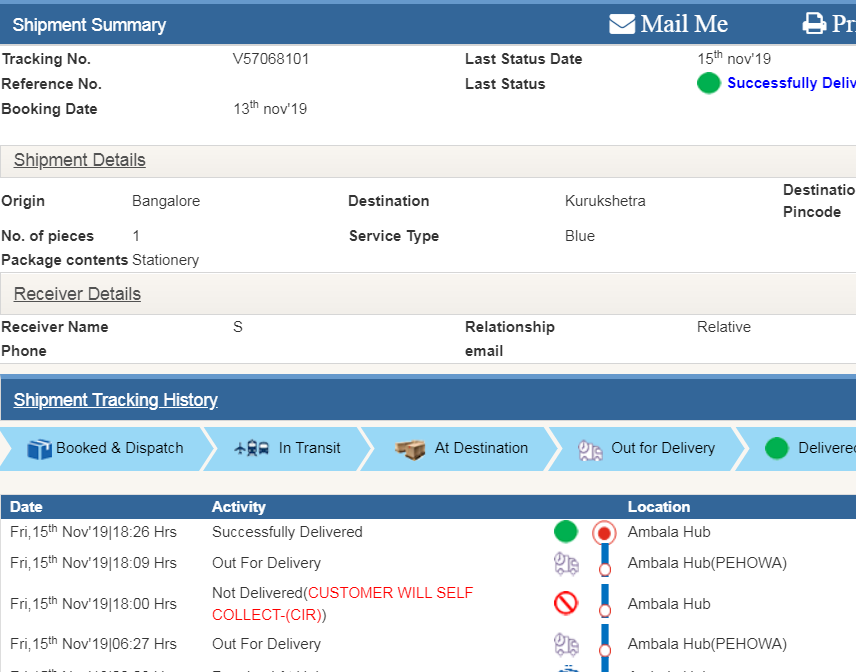
Task: Click green delivered icon in Successfully Delivered row
Action: [566, 532]
